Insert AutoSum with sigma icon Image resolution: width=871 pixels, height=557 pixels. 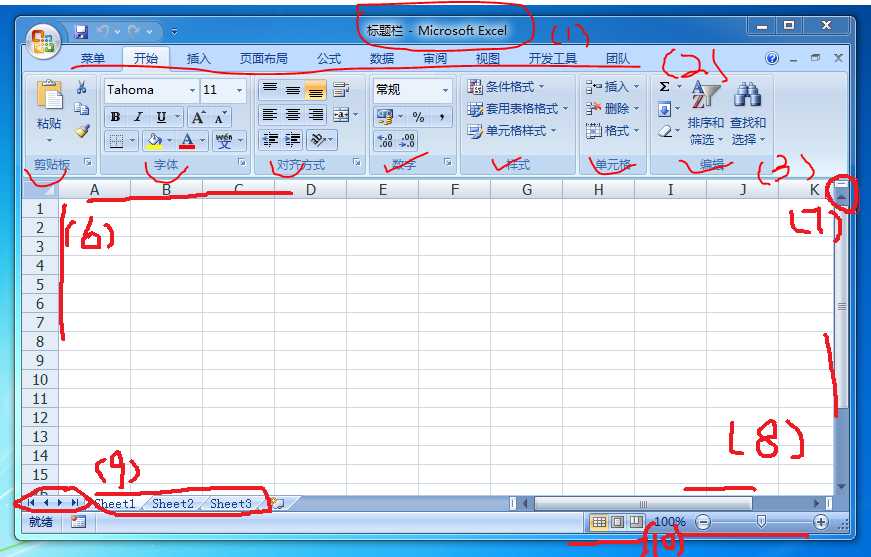pyautogui.click(x=664, y=87)
